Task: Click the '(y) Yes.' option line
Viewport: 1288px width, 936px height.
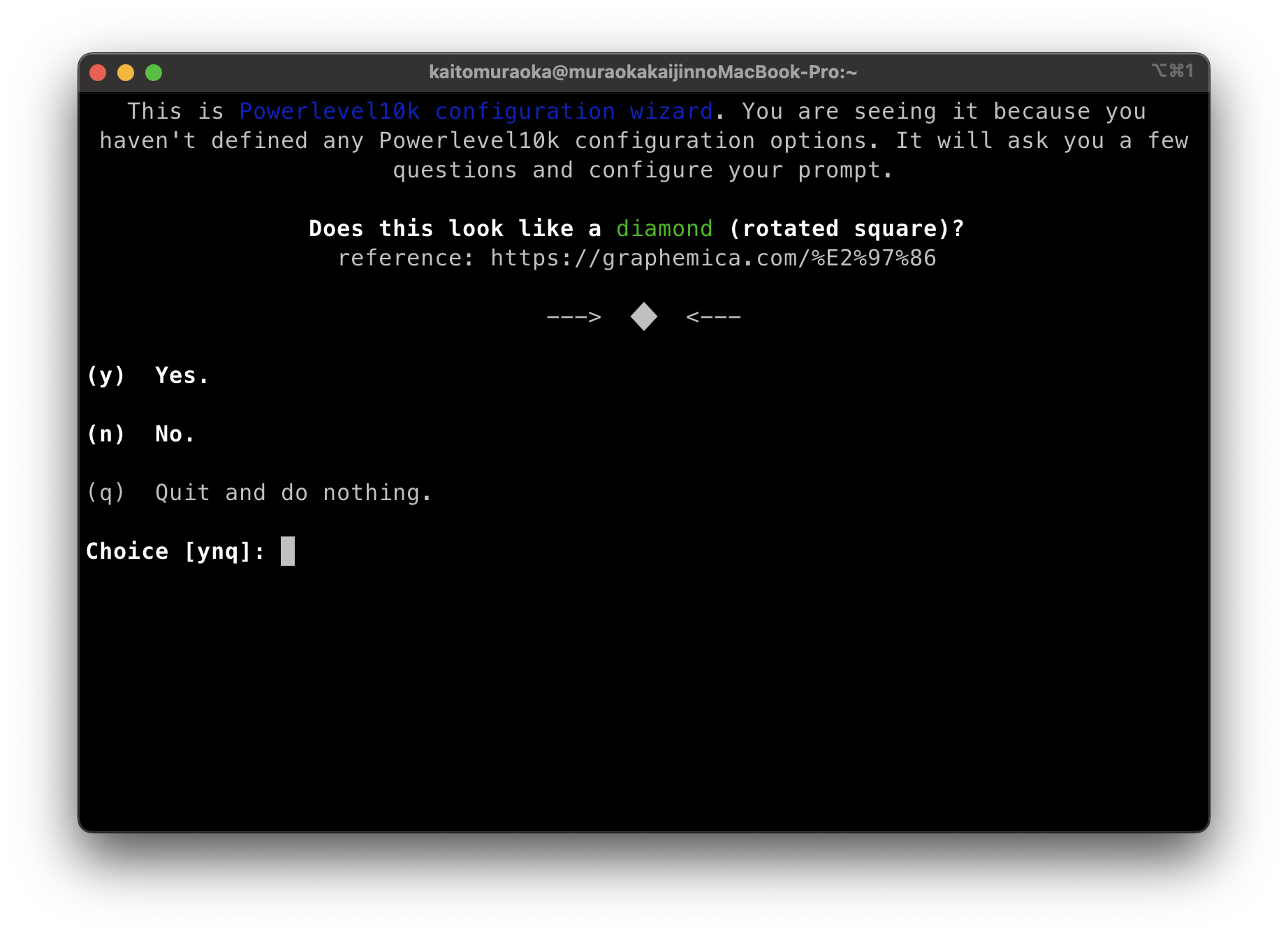Action: coord(147,376)
